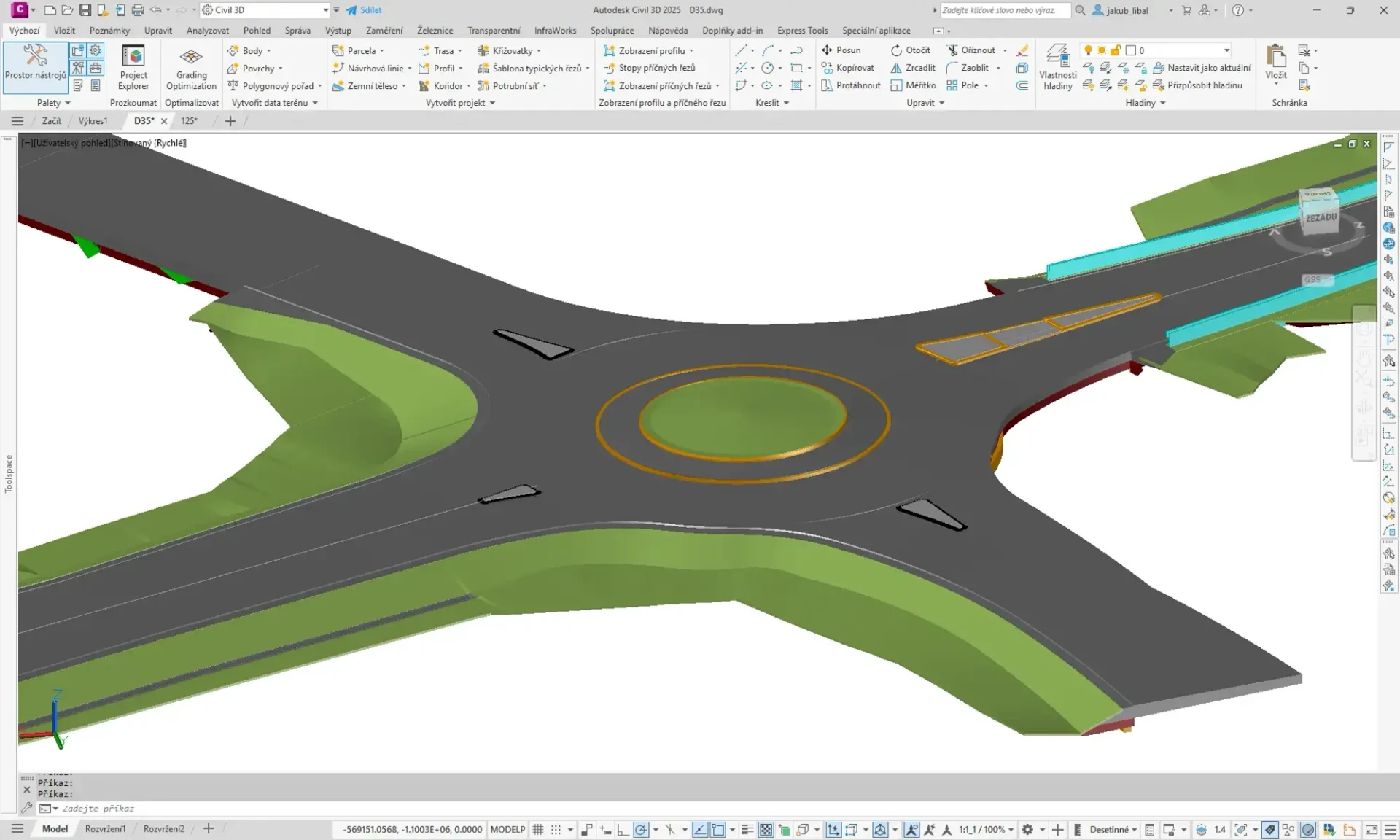Expand the layer name dropdown
Image resolution: width=1400 pixels, height=840 pixels.
1226,50
